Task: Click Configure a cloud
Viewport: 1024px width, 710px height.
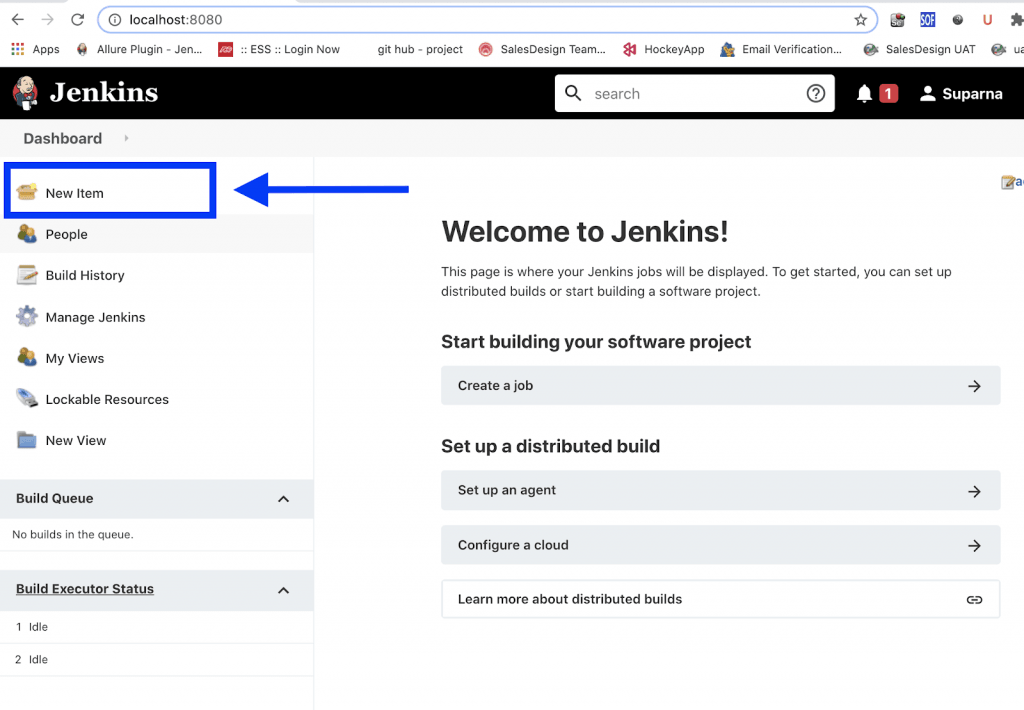Action: [720, 546]
